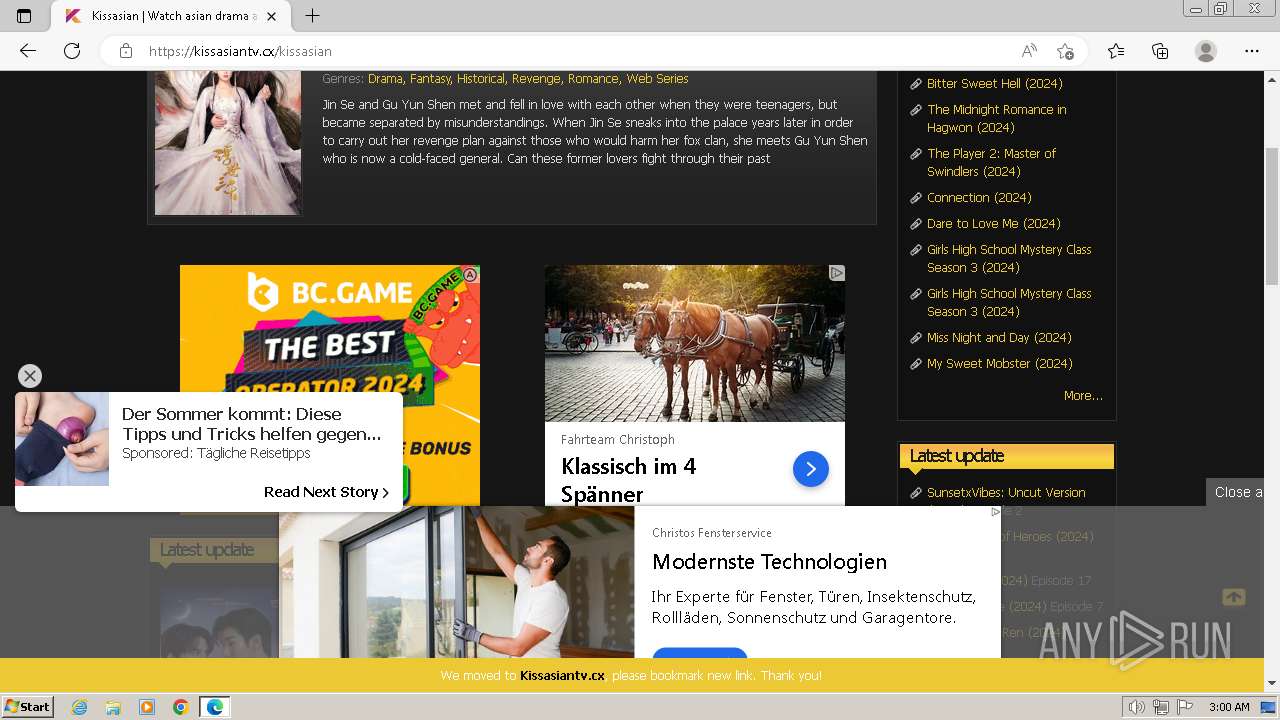Open Girls High School Mystery Class first link
This screenshot has height=720, width=1280.
pyautogui.click(x=1009, y=258)
